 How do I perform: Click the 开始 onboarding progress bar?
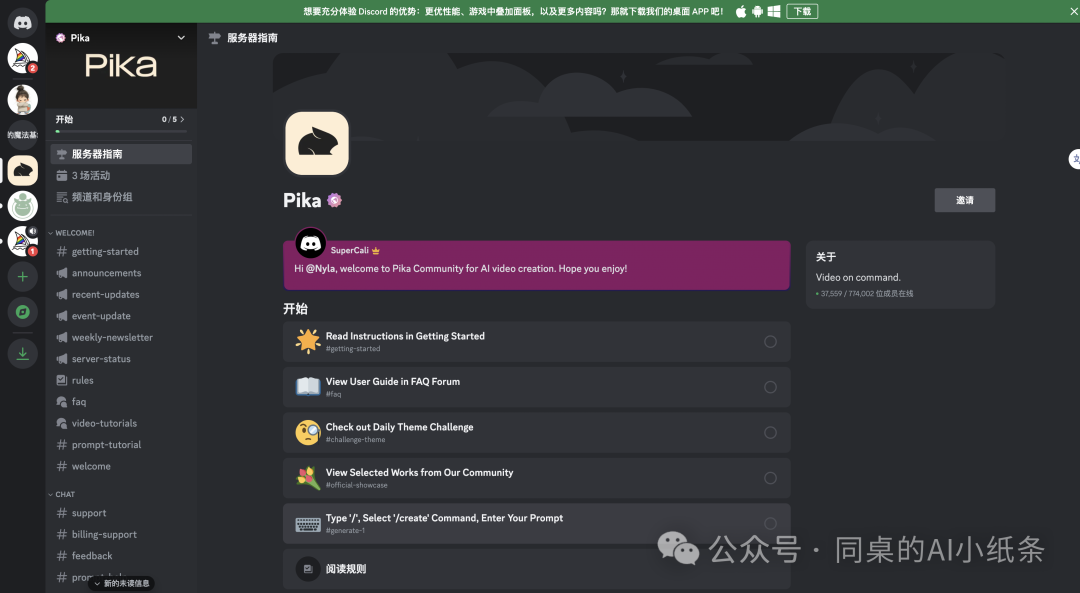tap(121, 131)
